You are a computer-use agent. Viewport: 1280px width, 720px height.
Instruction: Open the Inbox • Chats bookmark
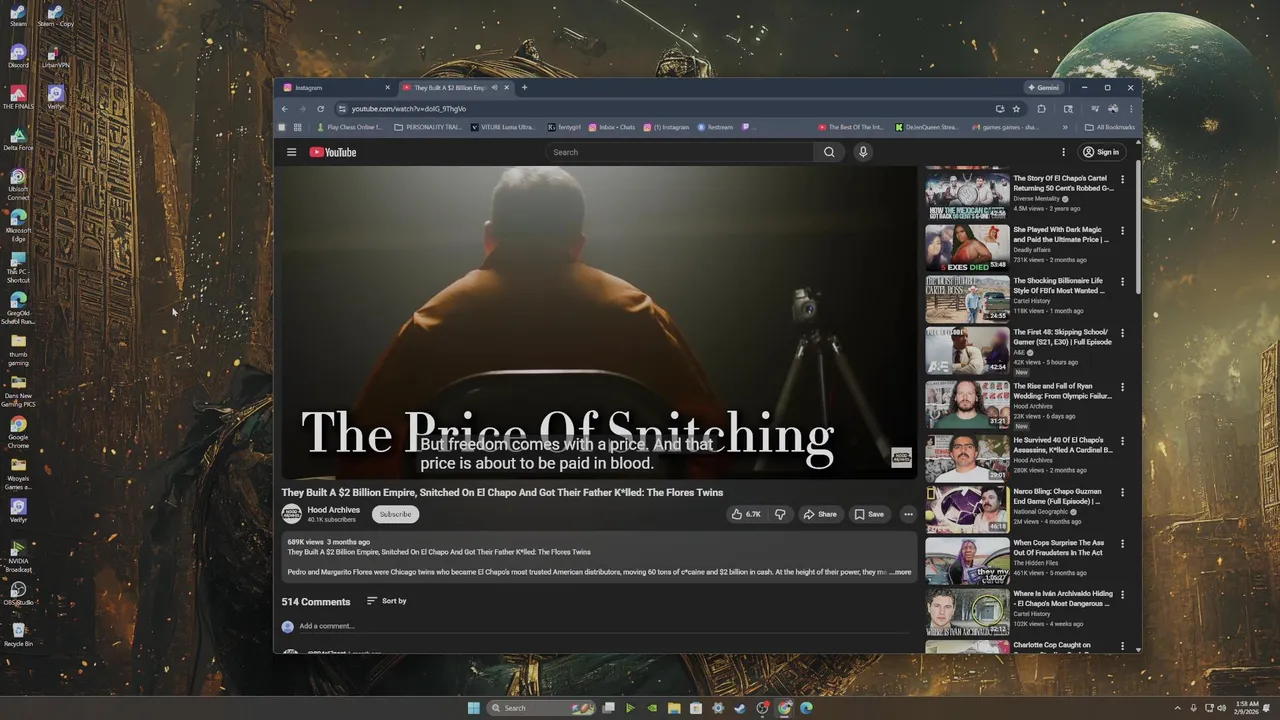[x=611, y=127]
